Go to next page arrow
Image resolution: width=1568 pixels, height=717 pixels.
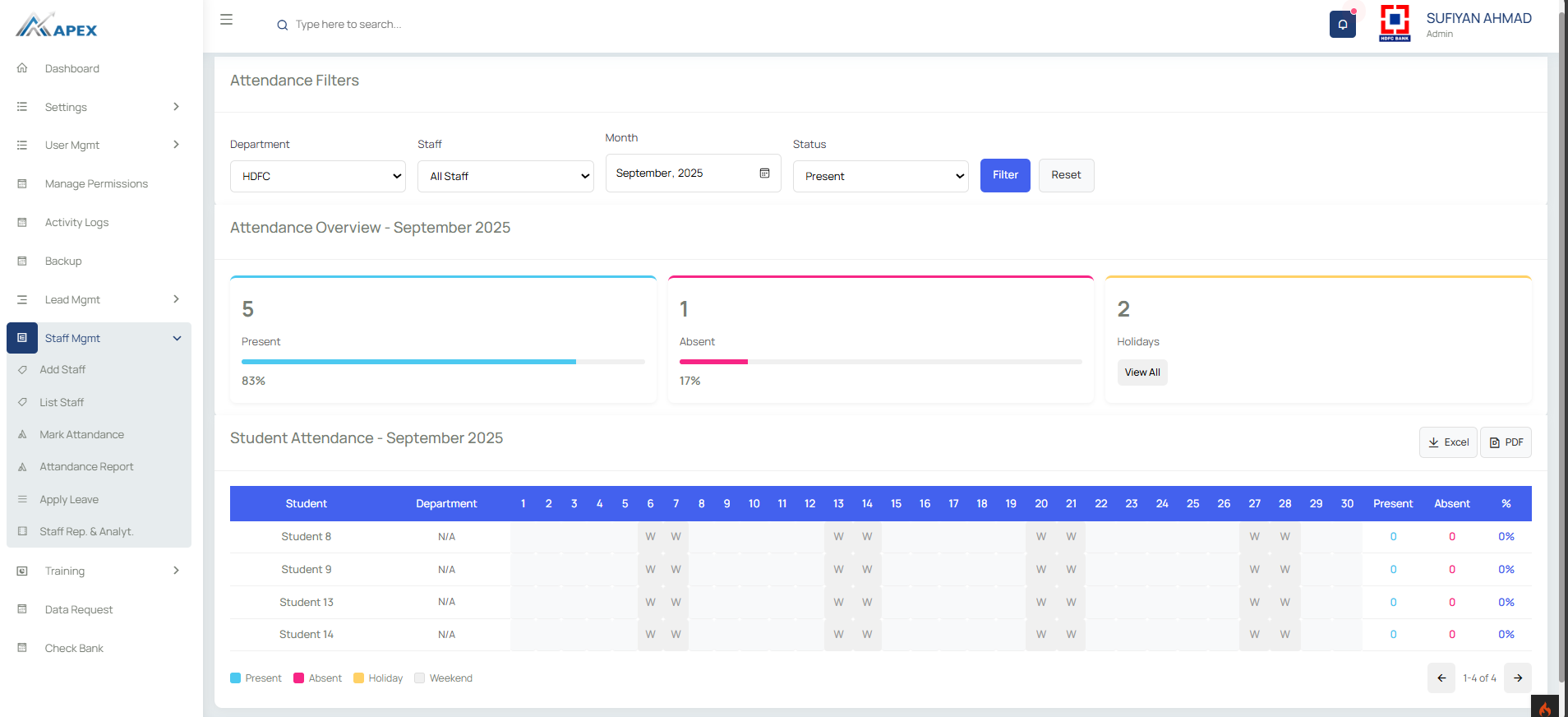(x=1517, y=678)
